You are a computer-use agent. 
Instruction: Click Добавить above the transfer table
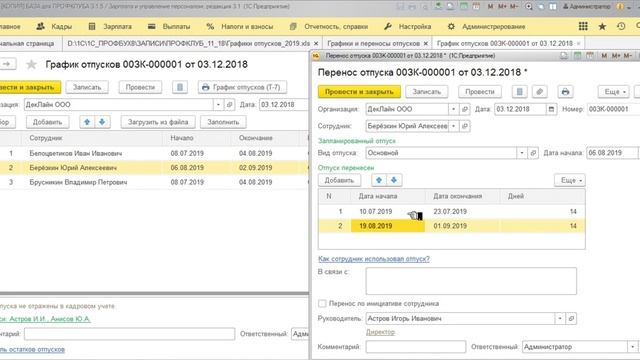pos(339,180)
